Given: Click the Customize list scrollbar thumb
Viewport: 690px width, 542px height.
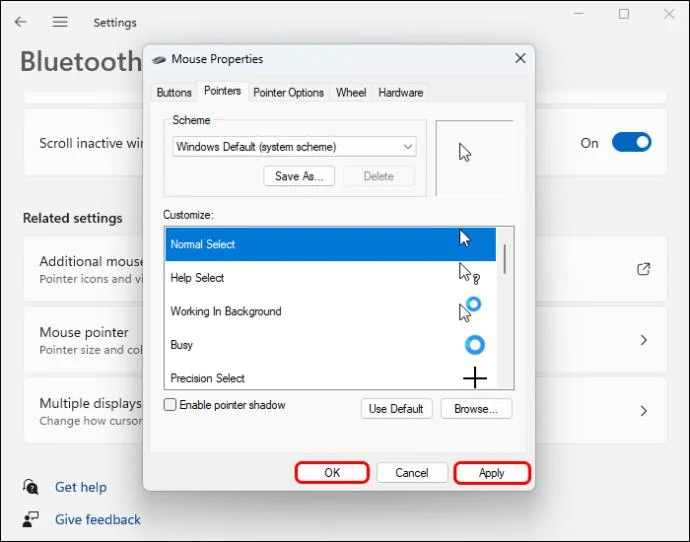Looking at the screenshot, I should (504, 259).
